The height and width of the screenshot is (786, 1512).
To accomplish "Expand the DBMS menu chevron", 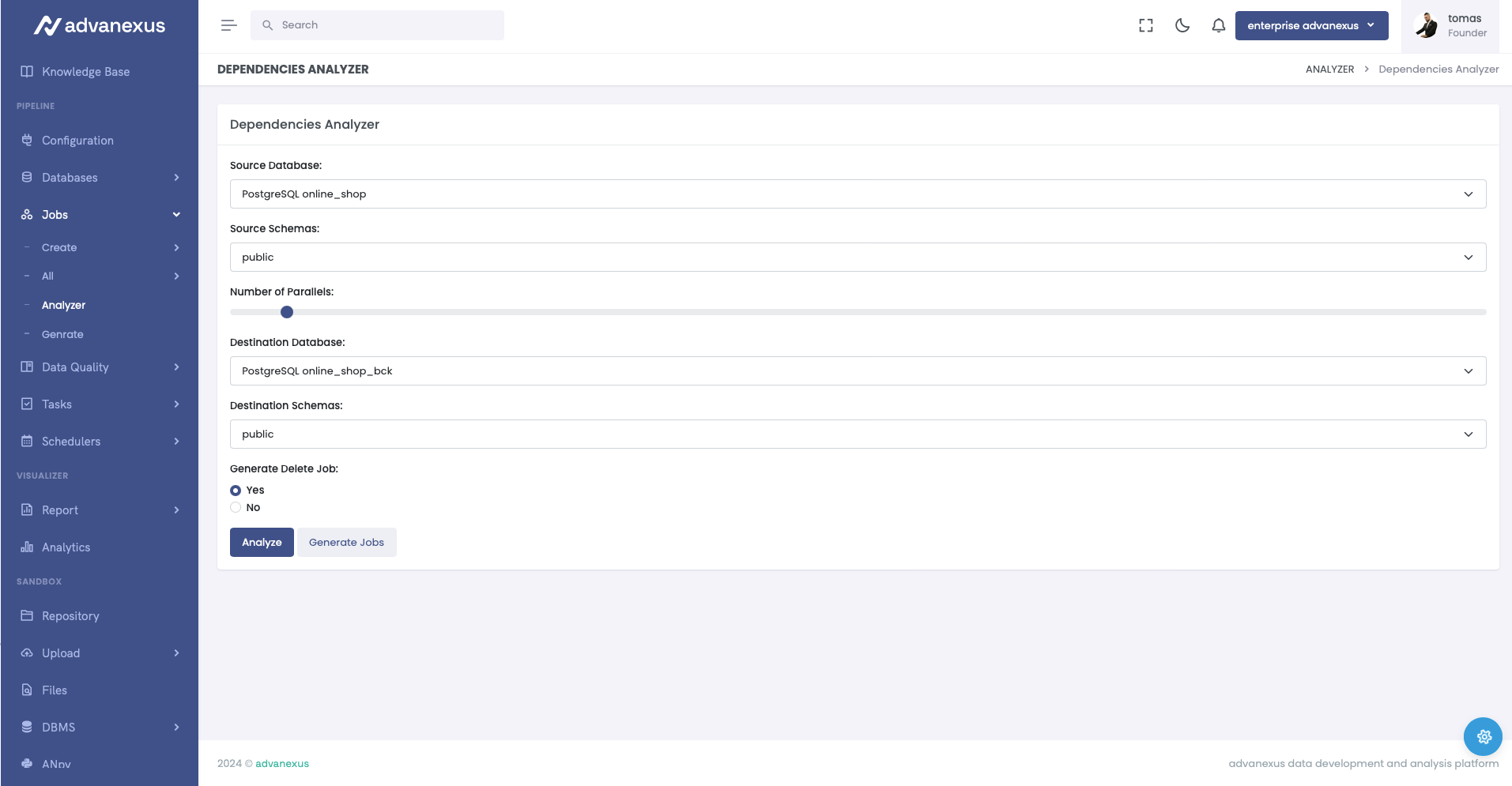I will tap(176, 728).
